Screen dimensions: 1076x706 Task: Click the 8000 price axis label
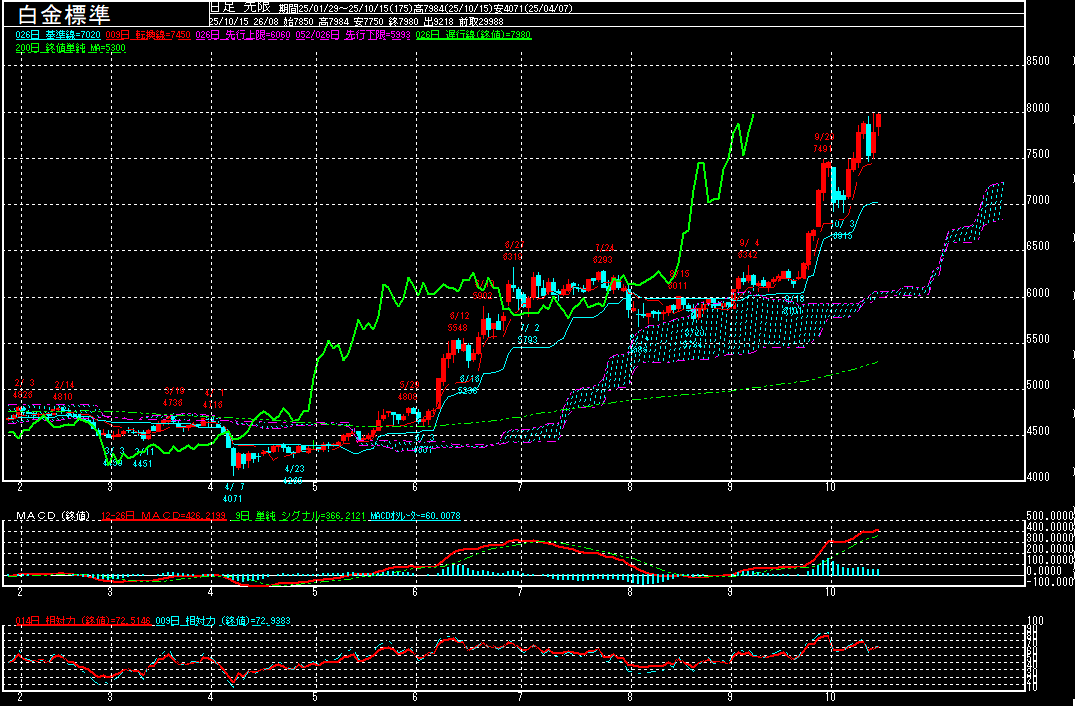[1037, 109]
